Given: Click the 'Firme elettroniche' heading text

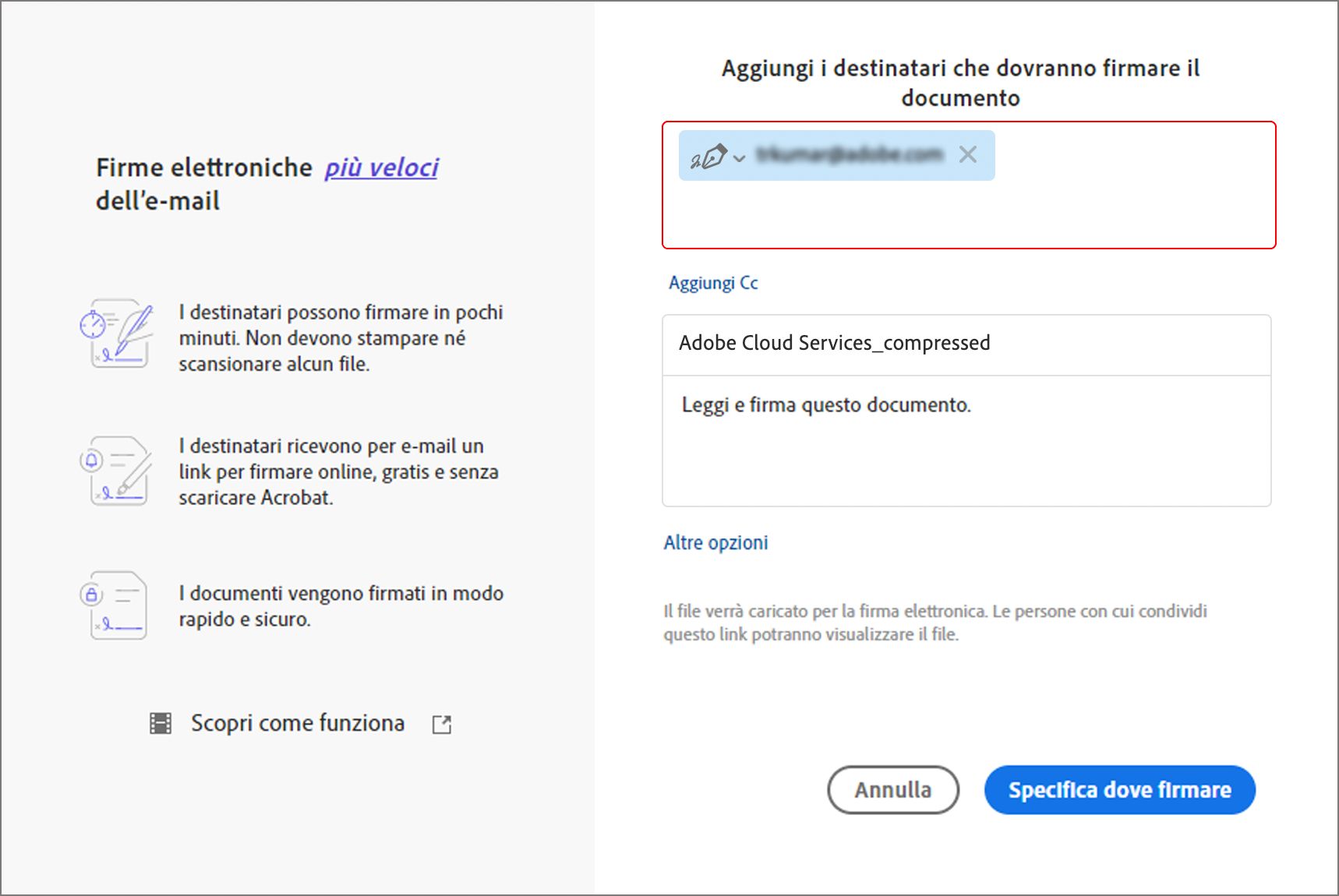Looking at the screenshot, I should [203, 168].
